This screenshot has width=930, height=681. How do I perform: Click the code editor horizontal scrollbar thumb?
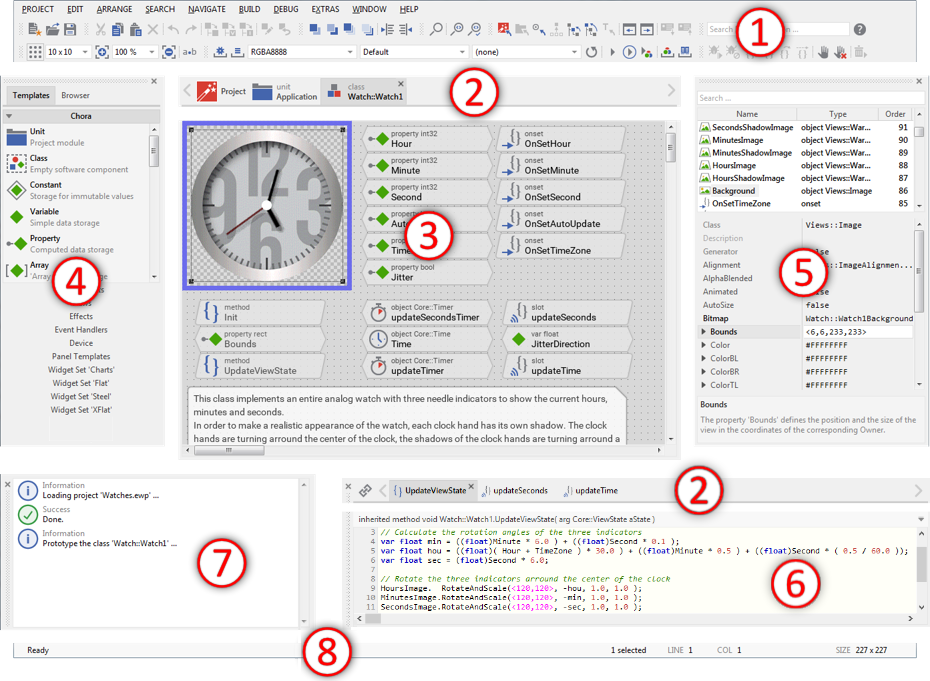coord(372,618)
